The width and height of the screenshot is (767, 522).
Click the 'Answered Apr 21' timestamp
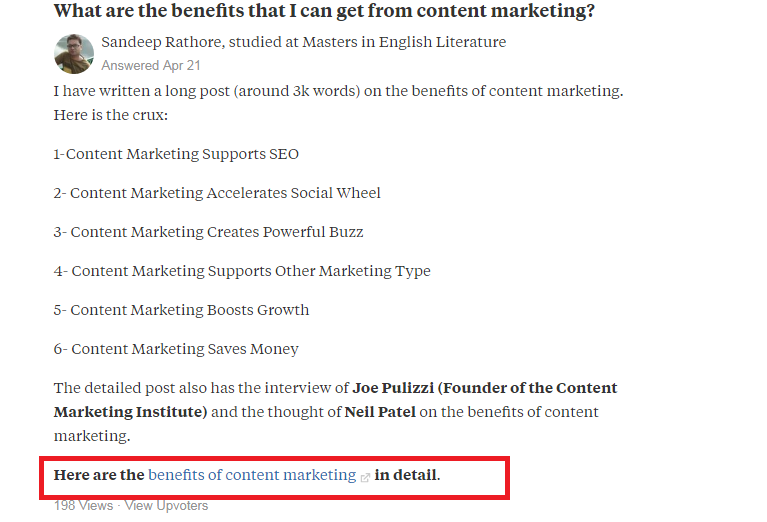151,66
